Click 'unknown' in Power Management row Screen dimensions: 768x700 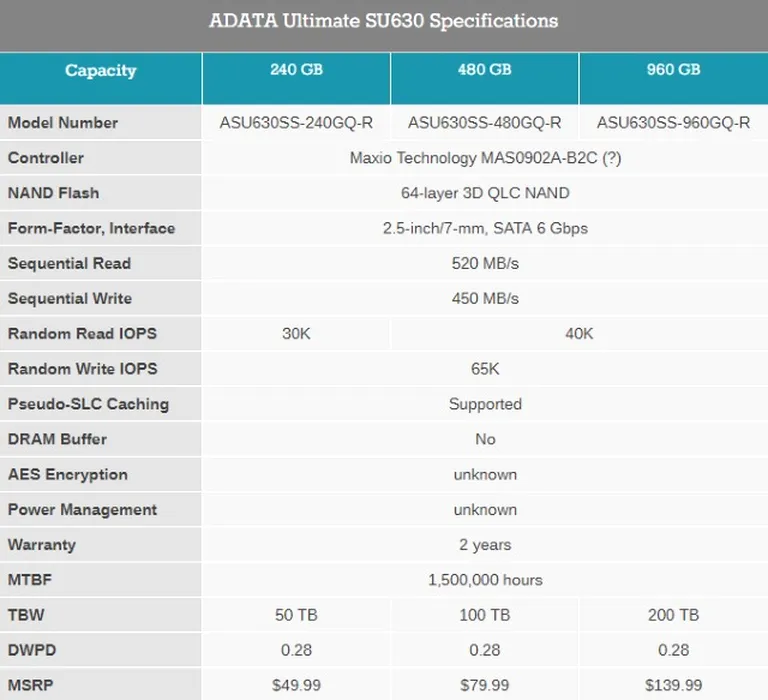pyautogui.click(x=485, y=510)
